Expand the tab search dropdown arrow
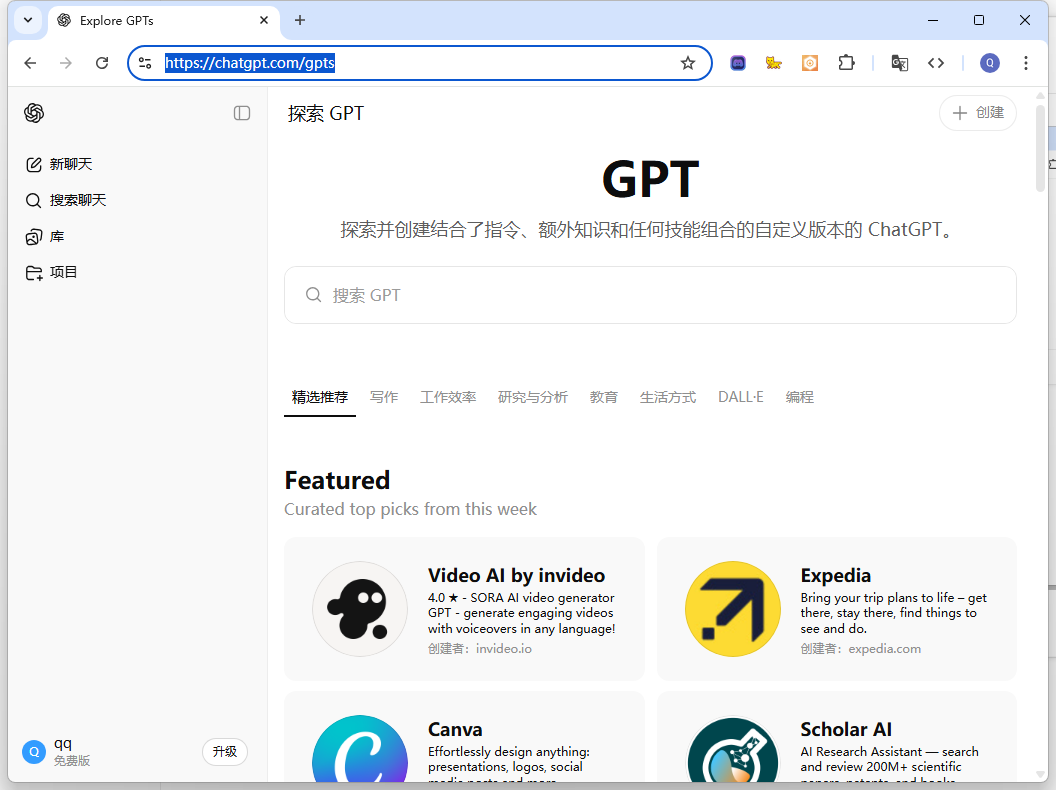The image size is (1056, 790). (x=28, y=20)
